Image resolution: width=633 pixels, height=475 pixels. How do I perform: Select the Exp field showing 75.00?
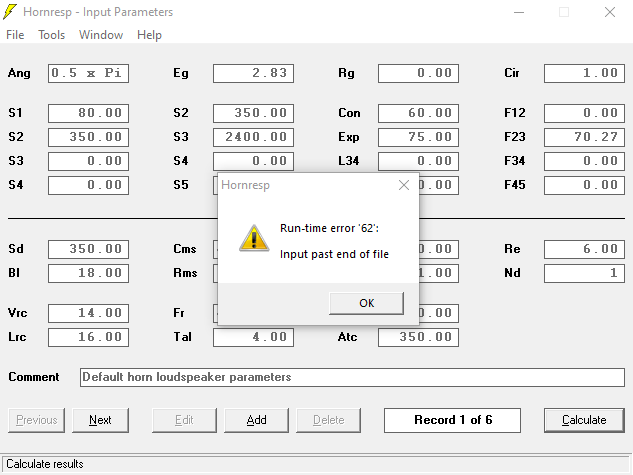[419, 137]
